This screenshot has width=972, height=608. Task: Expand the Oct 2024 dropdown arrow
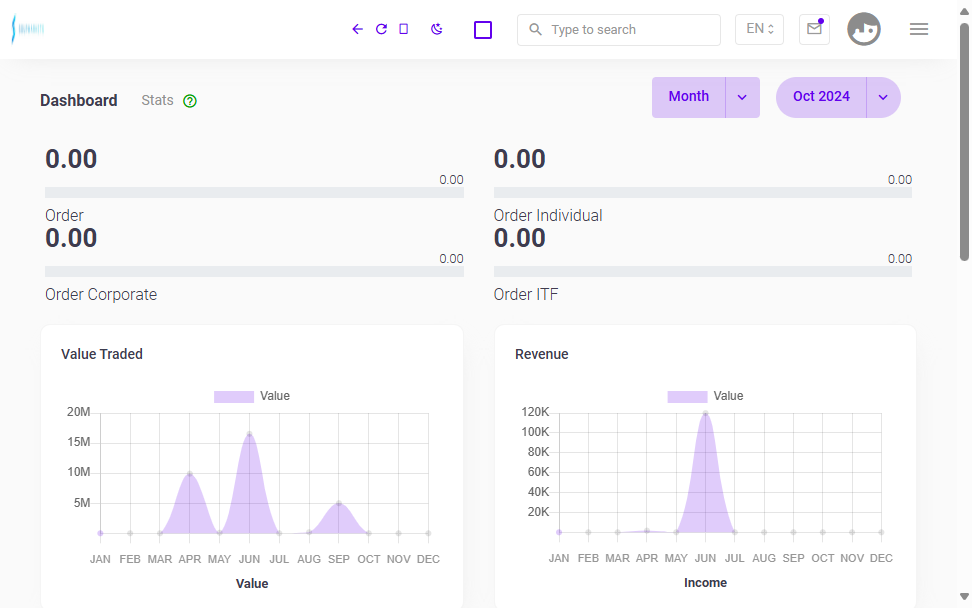pyautogui.click(x=883, y=97)
